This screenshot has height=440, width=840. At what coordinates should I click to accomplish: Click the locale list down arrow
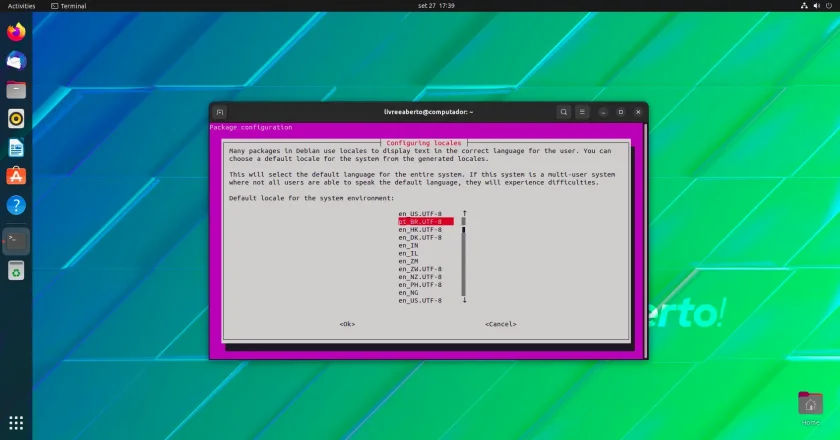pyautogui.click(x=464, y=301)
